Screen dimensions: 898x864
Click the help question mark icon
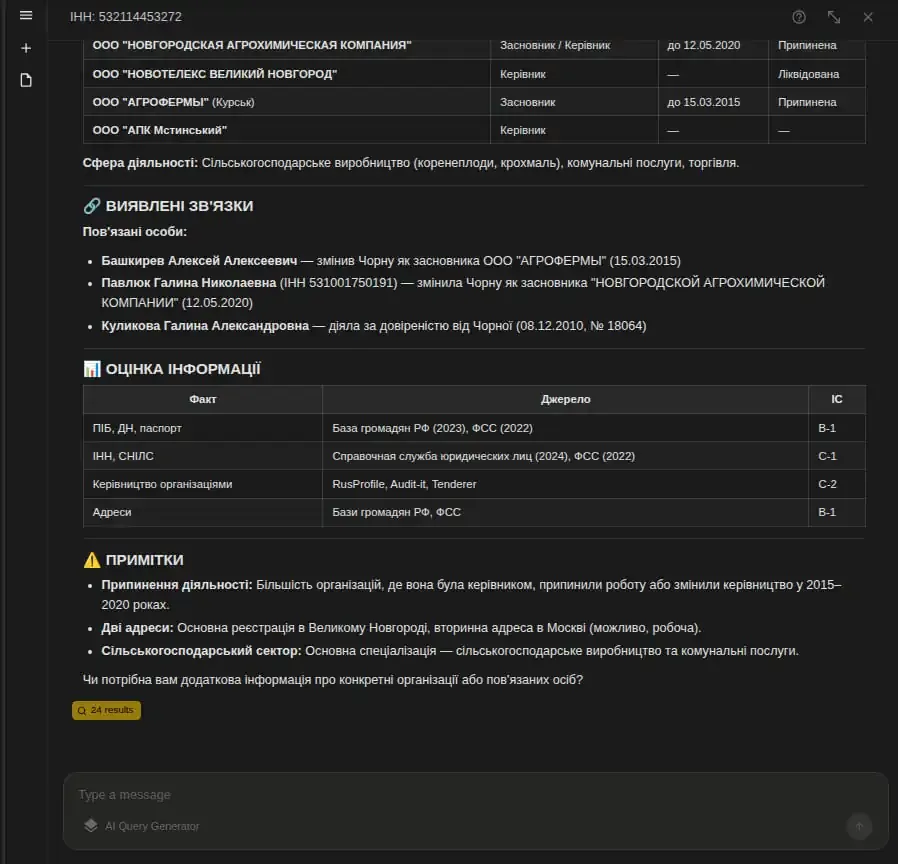[799, 17]
